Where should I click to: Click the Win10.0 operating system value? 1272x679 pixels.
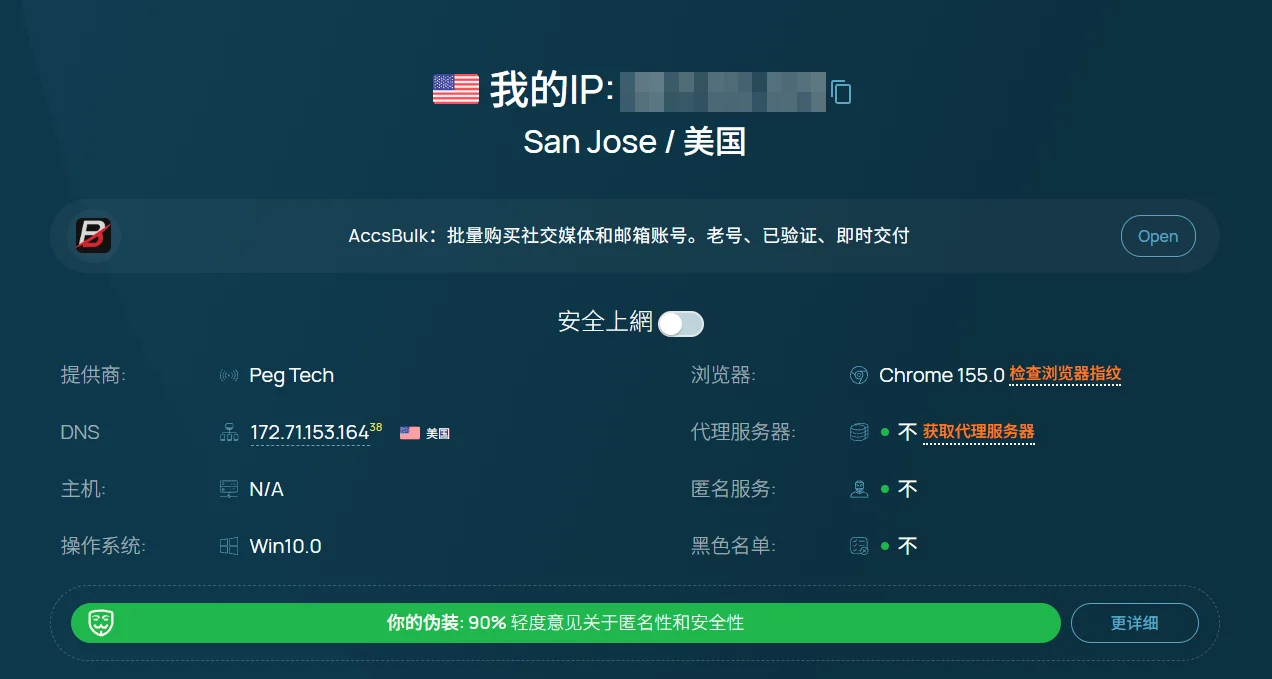(286, 546)
